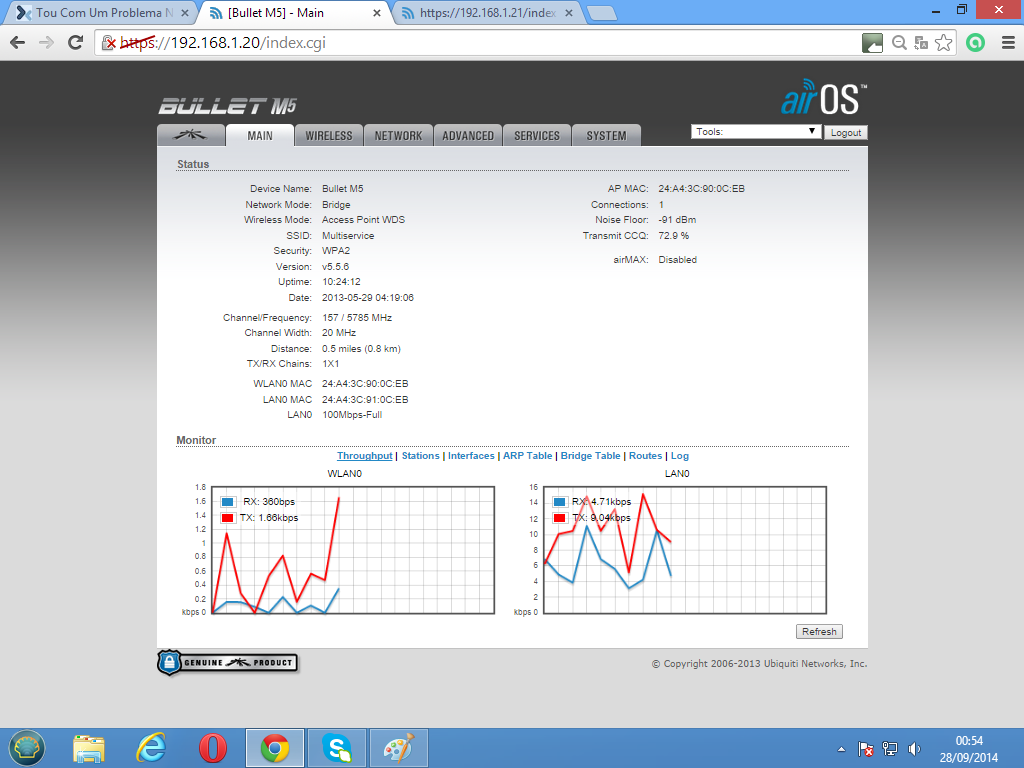Click the Genuine Product badge
The image size is (1024, 768).
(x=227, y=662)
